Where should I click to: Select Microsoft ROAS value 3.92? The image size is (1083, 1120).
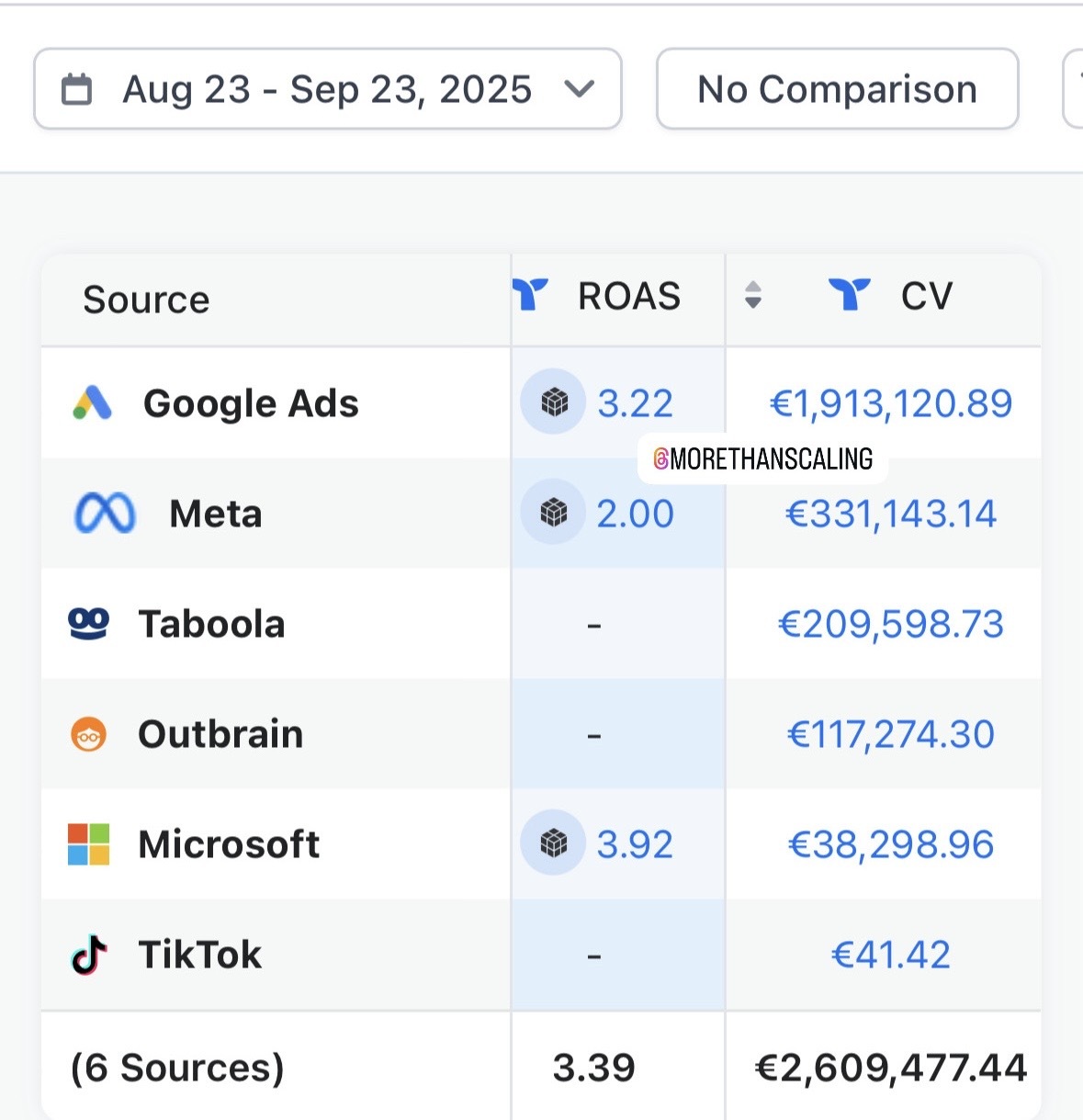(x=635, y=844)
